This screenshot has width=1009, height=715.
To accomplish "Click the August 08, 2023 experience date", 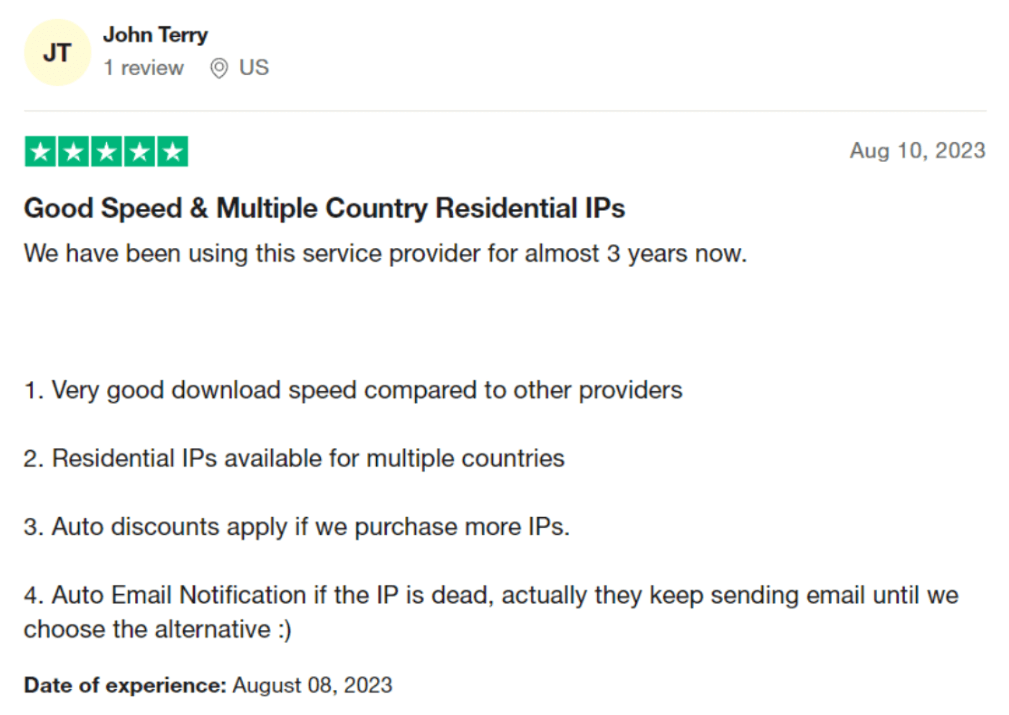I will pyautogui.click(x=312, y=685).
